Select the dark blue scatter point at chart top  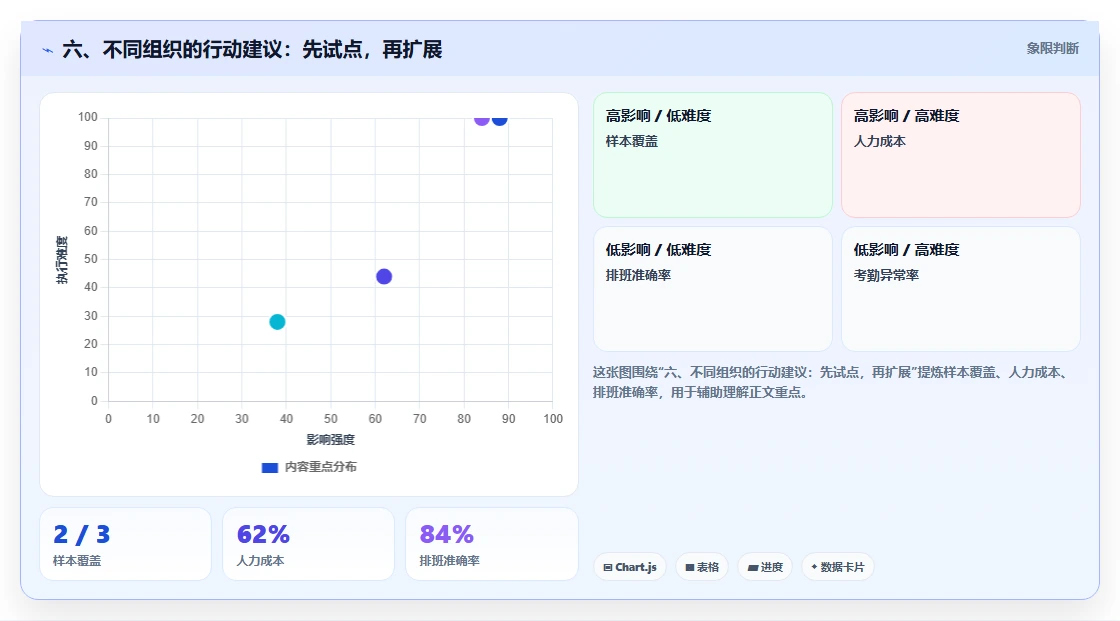pos(499,119)
